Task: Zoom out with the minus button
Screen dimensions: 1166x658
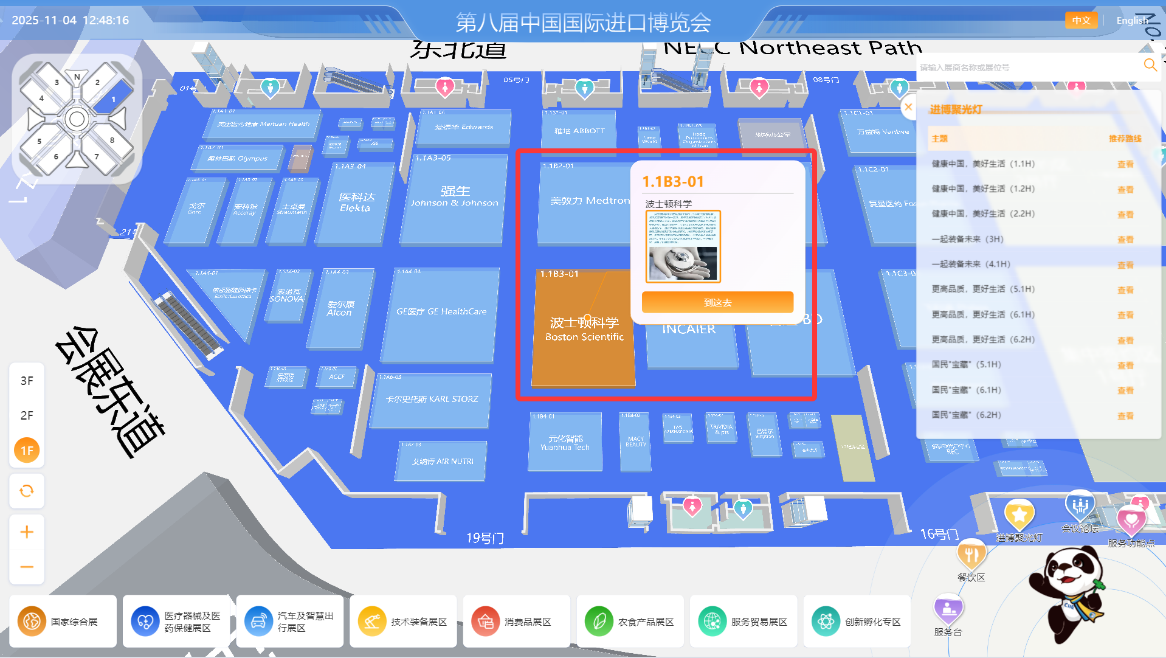Action: tap(27, 567)
